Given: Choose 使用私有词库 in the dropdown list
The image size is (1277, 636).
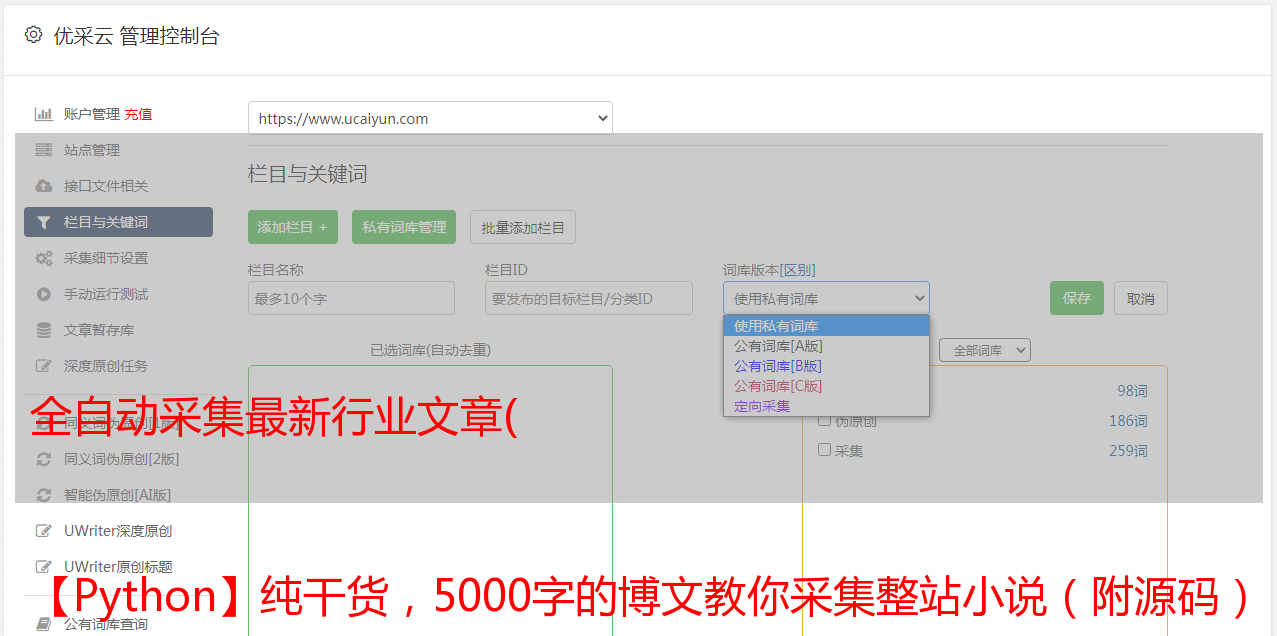Looking at the screenshot, I should (826, 326).
